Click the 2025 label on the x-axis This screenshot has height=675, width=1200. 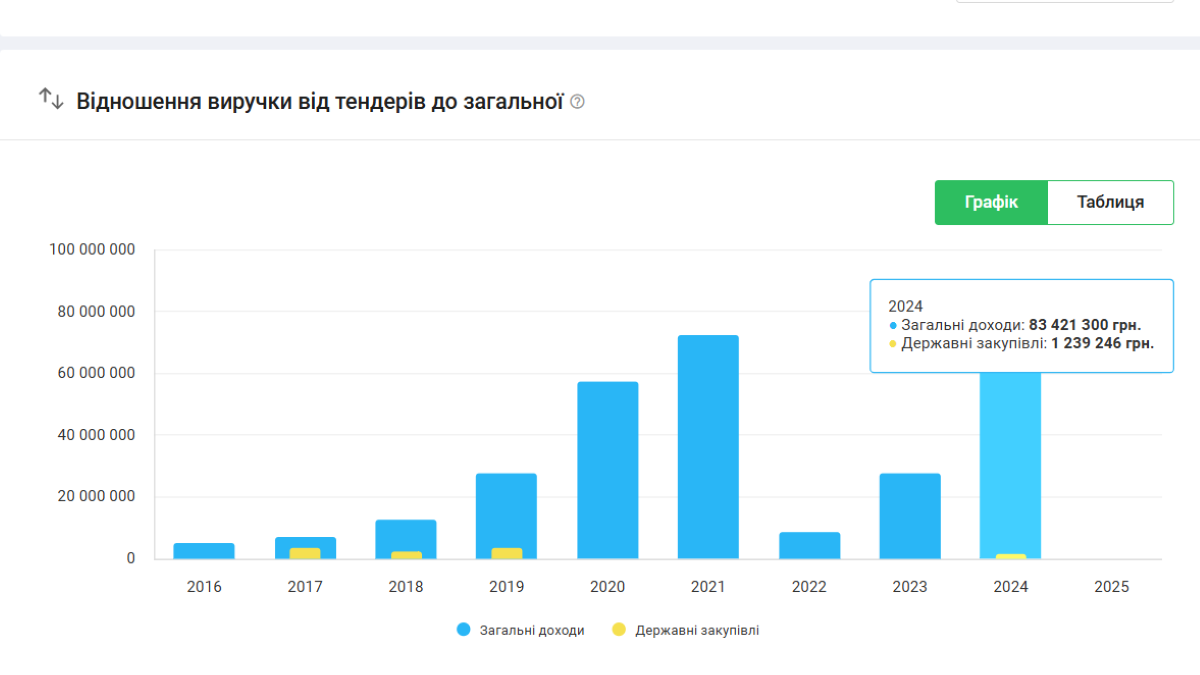tap(1111, 587)
